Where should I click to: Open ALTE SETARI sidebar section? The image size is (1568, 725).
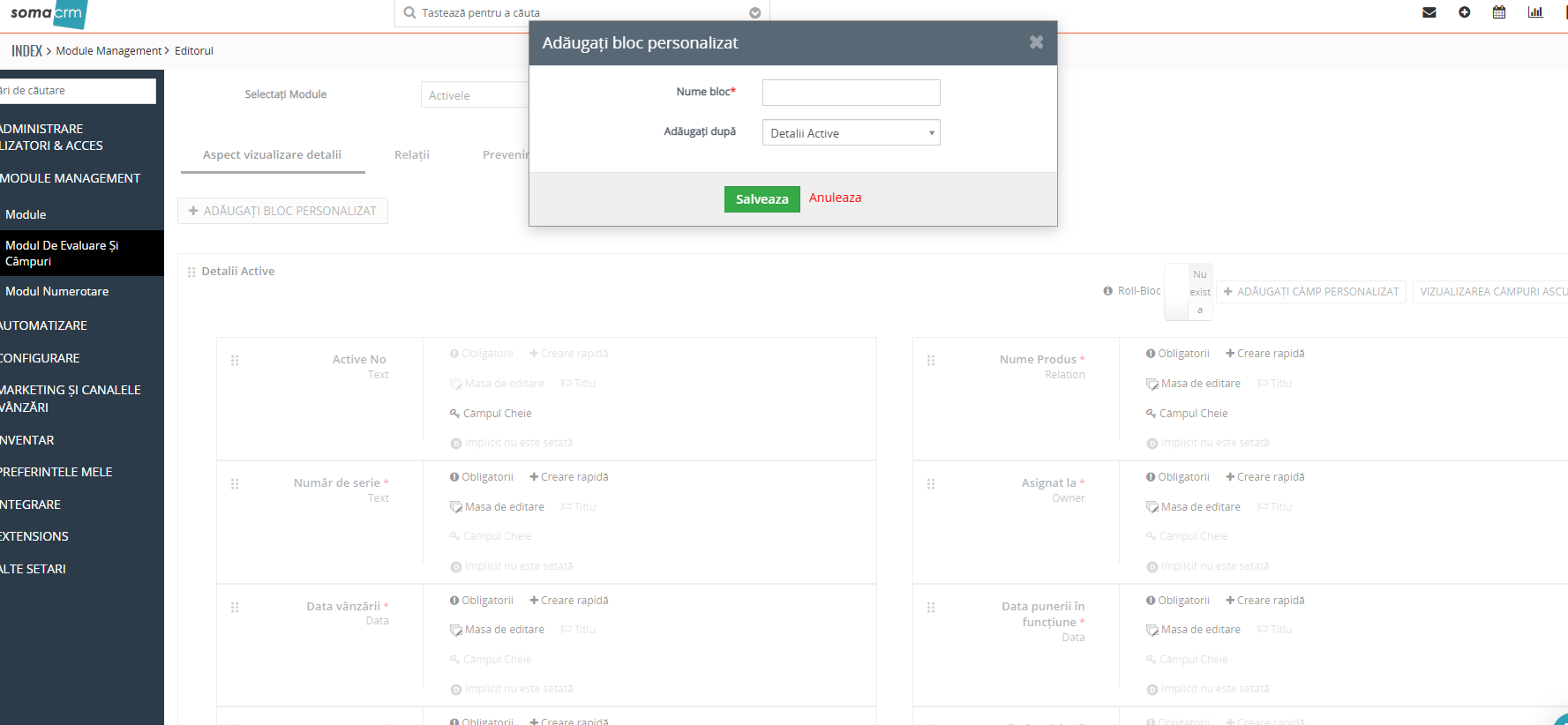(x=34, y=569)
